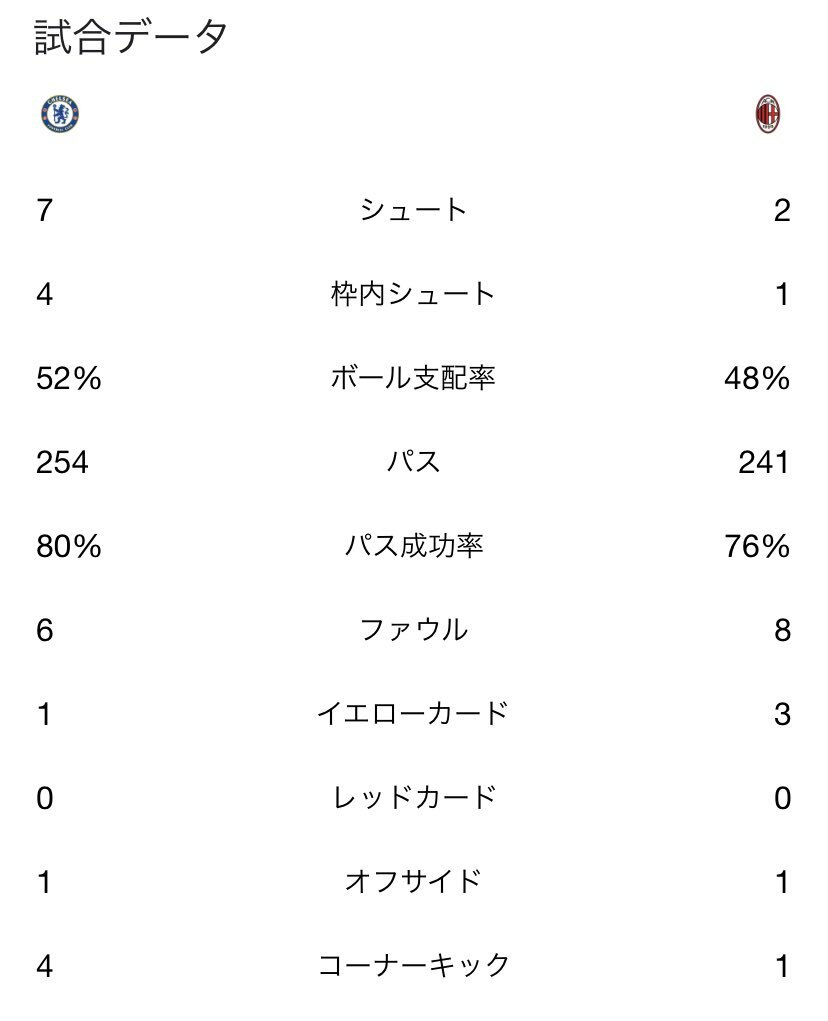Viewport: 828px width, 1021px height.
Task: Click Milan's 76% pass accuracy value
Action: click(x=757, y=546)
